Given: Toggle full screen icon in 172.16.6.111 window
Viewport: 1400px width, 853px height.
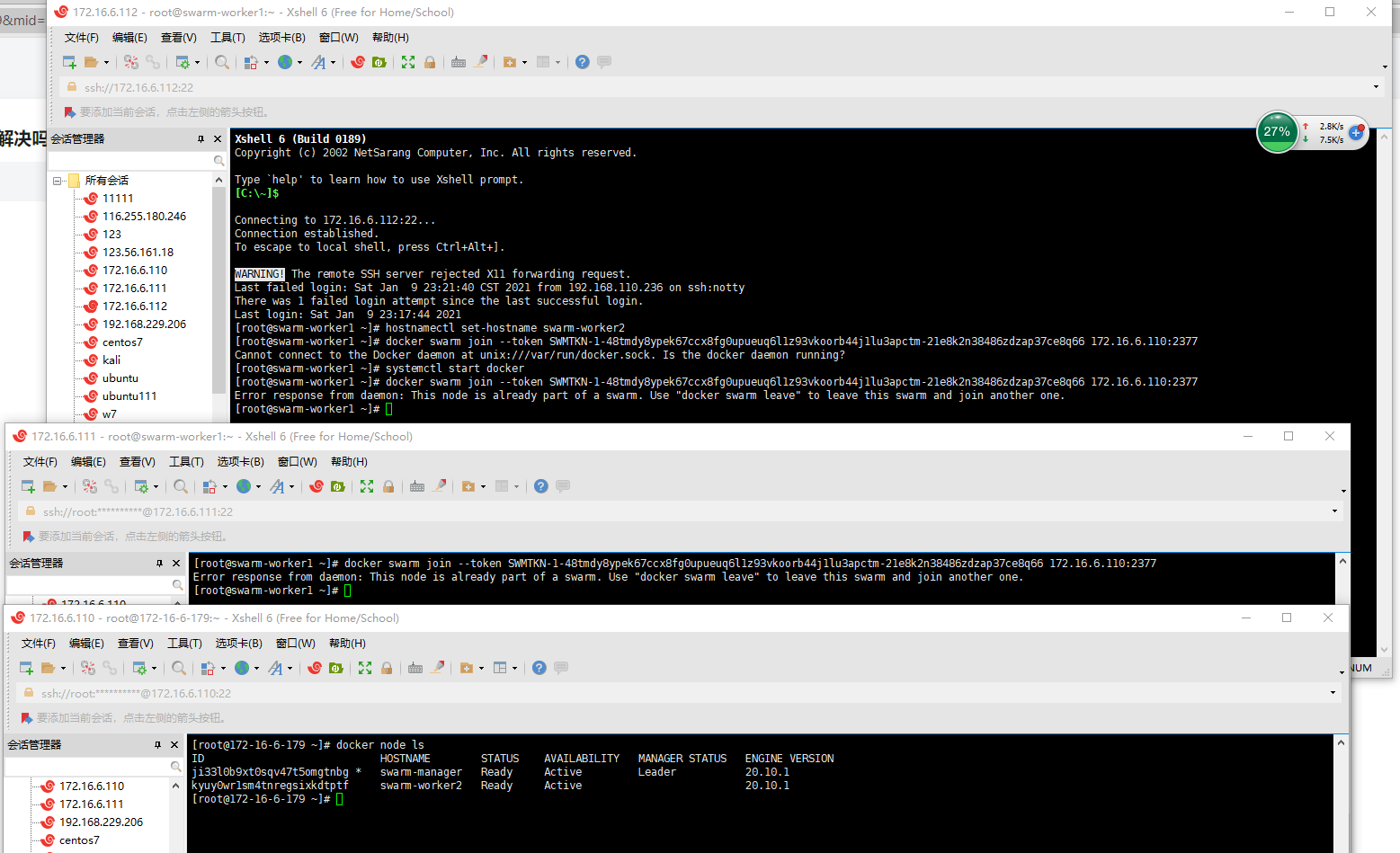Looking at the screenshot, I should click(x=367, y=486).
